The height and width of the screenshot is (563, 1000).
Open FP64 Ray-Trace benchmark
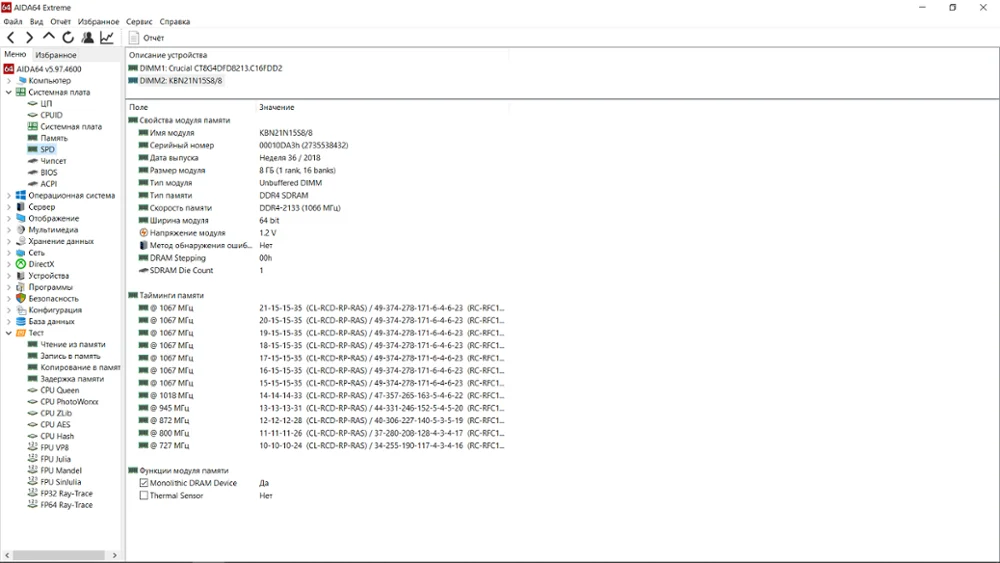[66, 506]
